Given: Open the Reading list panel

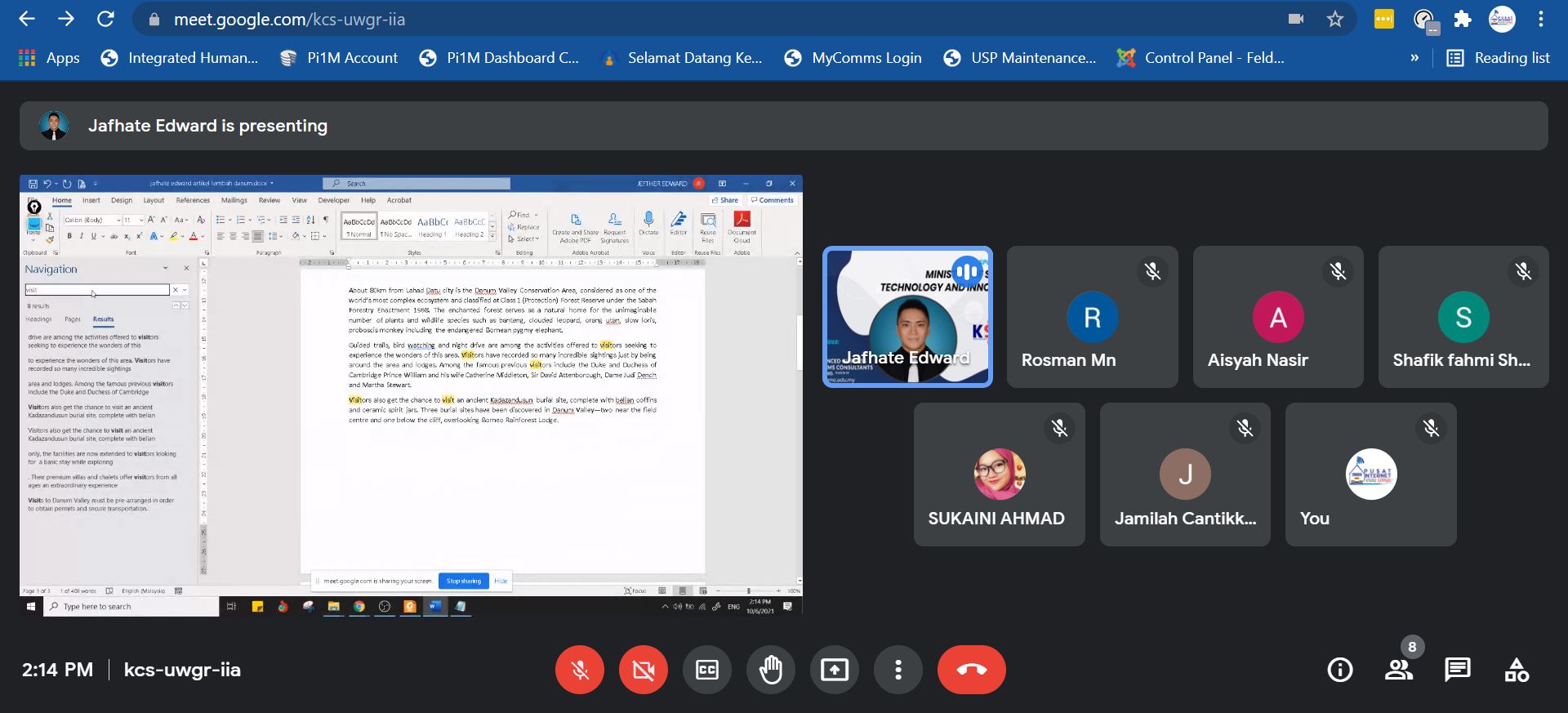Looking at the screenshot, I should point(1499,58).
